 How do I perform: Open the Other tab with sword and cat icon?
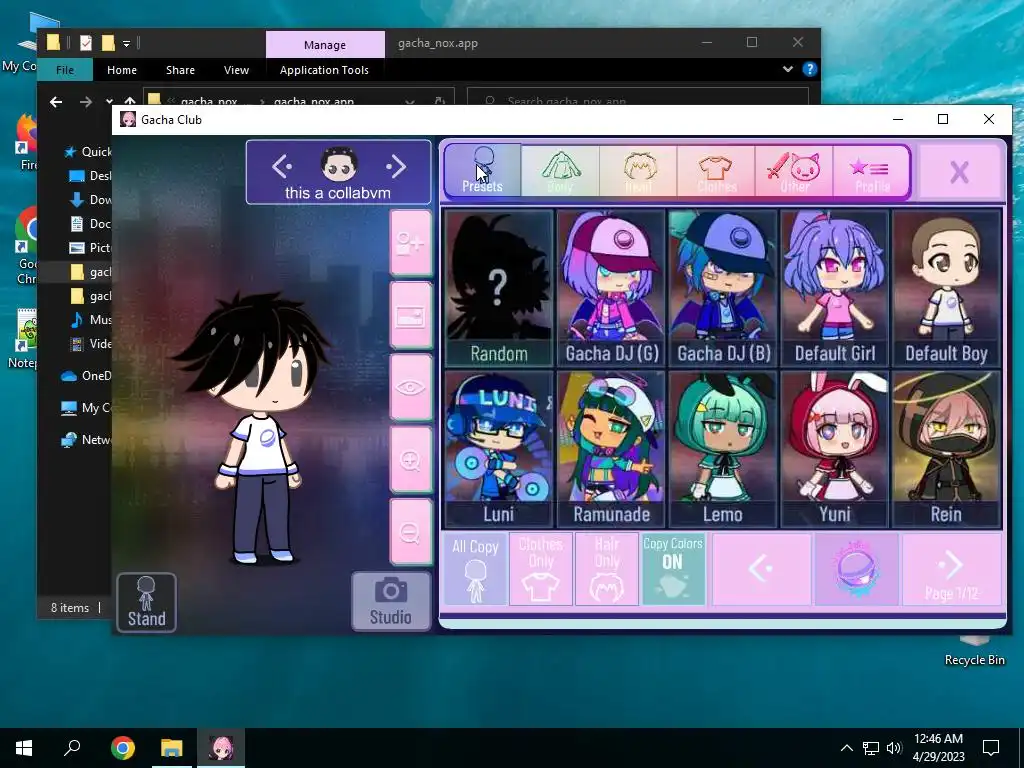[x=793, y=170]
